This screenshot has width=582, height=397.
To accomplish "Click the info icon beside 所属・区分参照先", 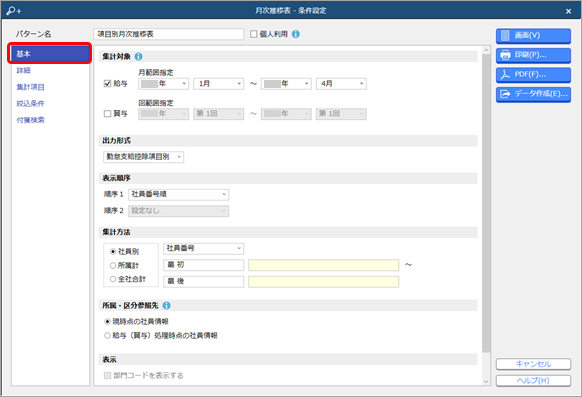I will (167, 305).
